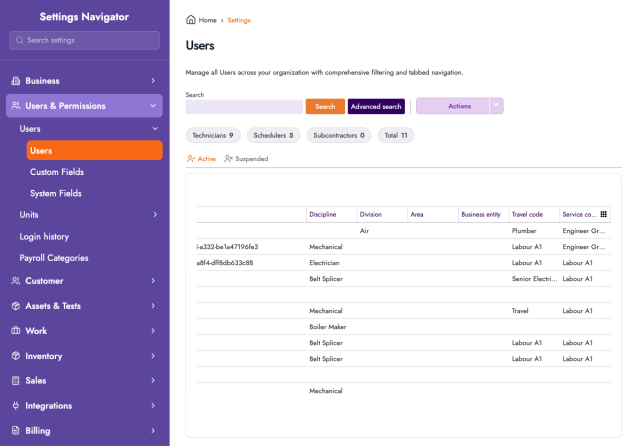Open Advanced search
The width and height of the screenshot is (630, 446).
pyautogui.click(x=376, y=106)
